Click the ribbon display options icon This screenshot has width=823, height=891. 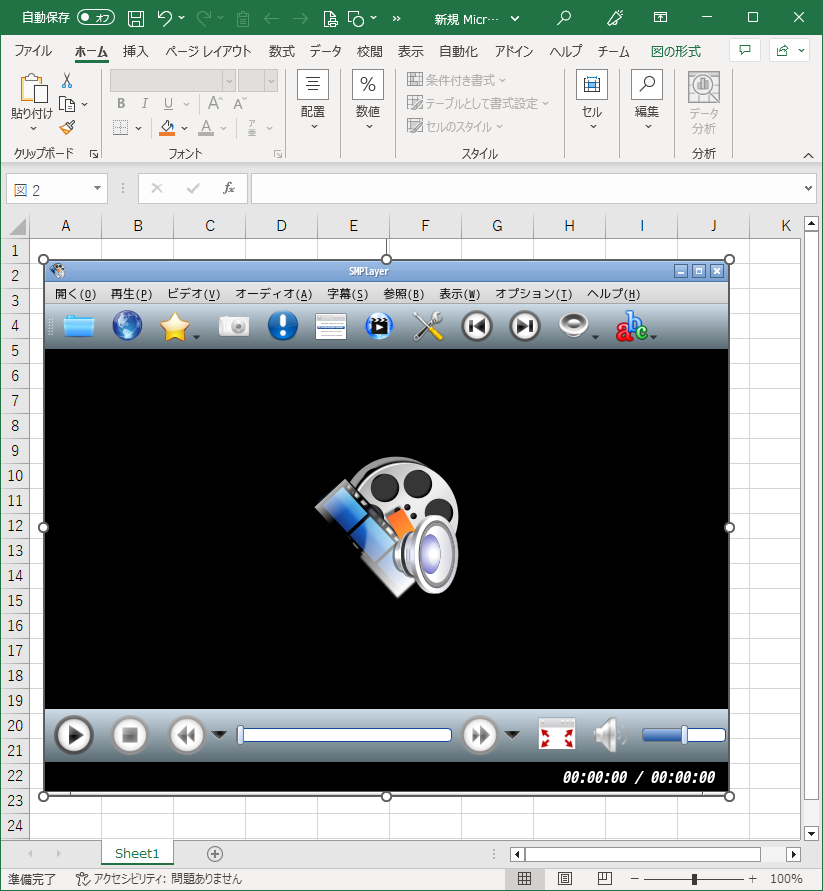point(660,18)
